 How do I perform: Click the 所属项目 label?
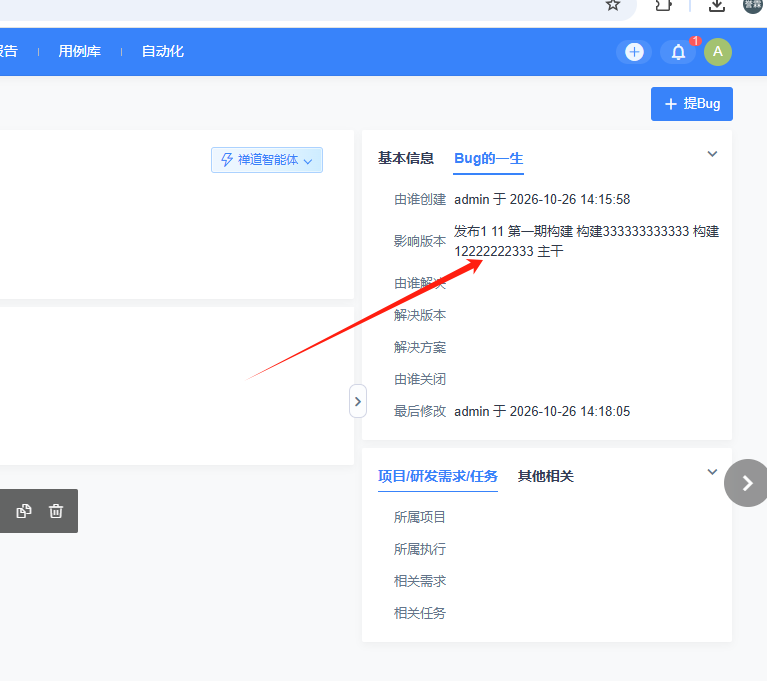[420, 517]
